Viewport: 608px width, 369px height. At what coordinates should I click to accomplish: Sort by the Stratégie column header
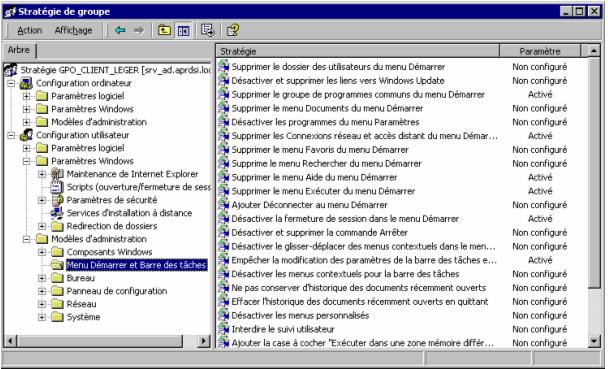pos(358,51)
